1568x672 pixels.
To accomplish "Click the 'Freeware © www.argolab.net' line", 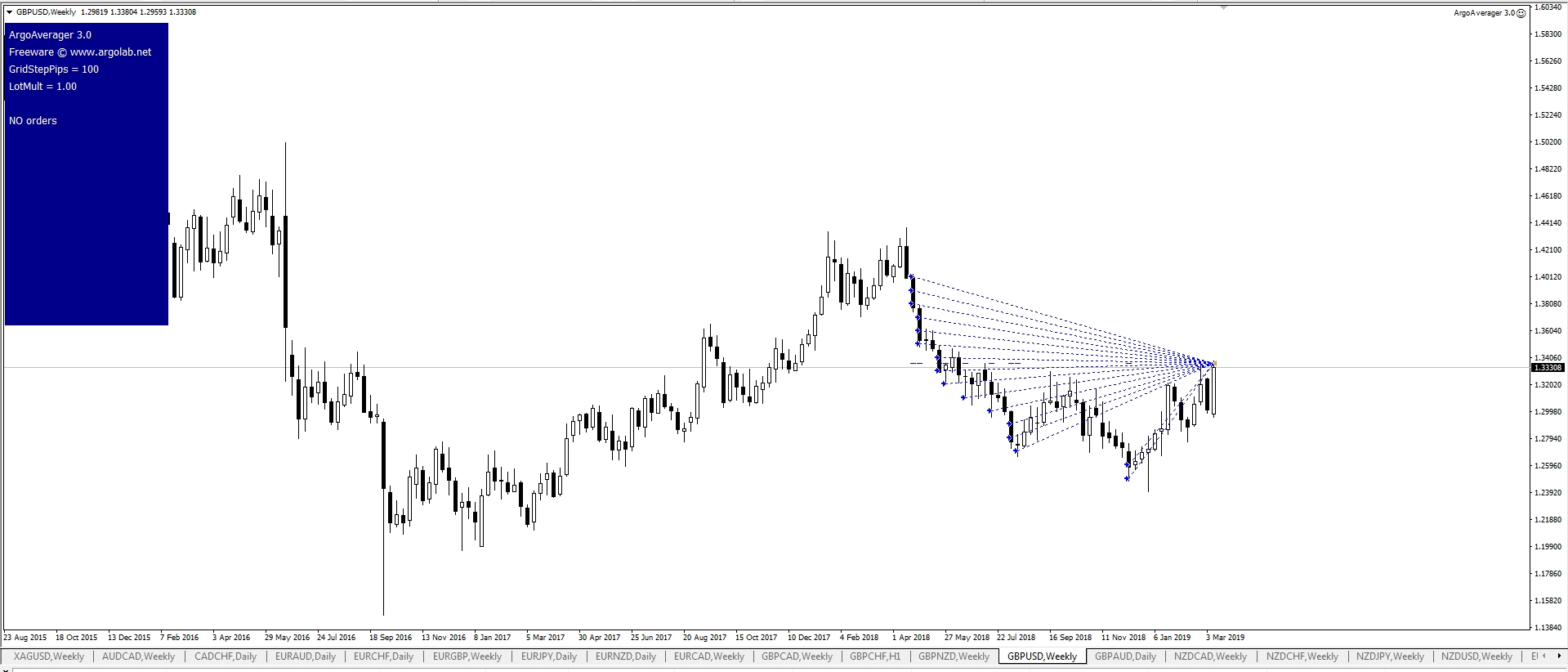I will (80, 52).
